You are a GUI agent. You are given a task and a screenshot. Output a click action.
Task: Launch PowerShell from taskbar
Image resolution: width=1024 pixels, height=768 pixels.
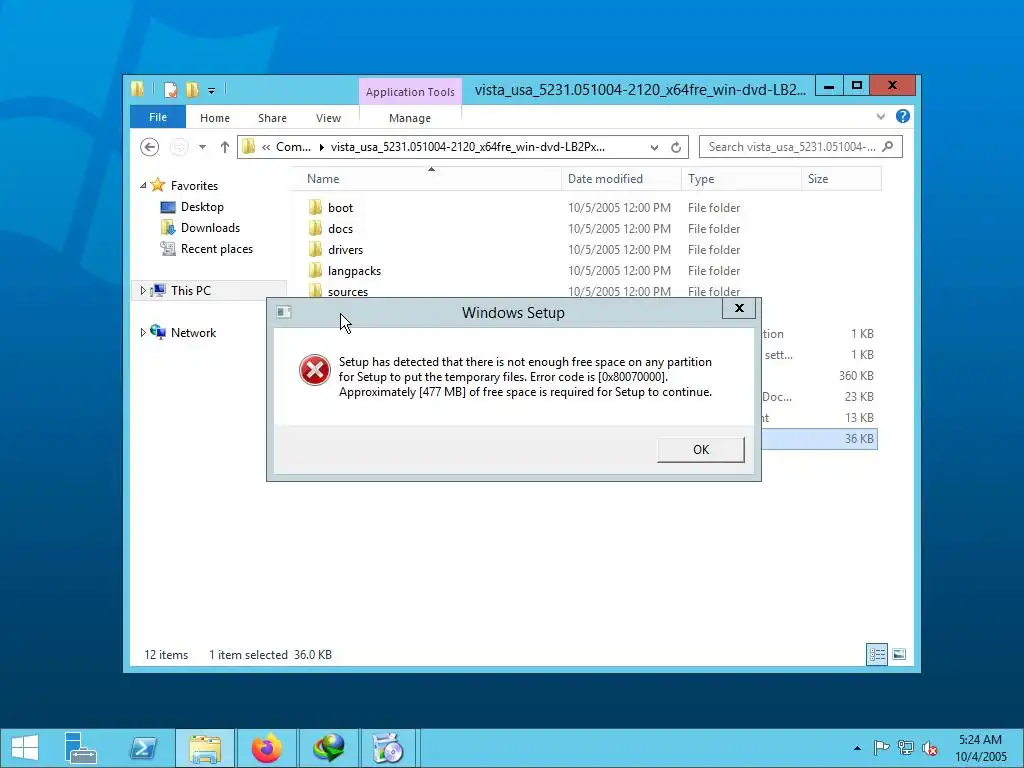(143, 748)
